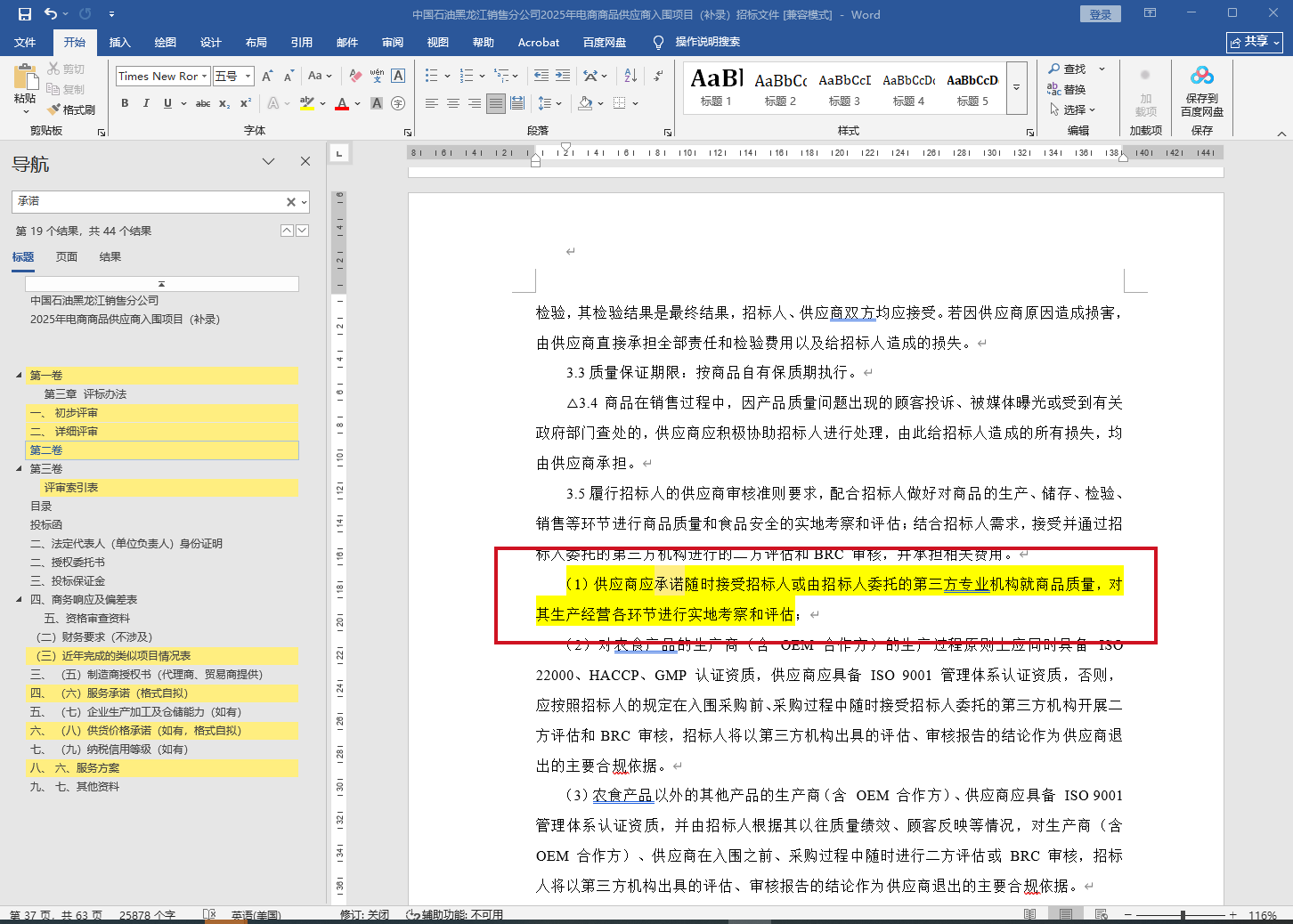Switch to the 审阅 (Review) ribbon tab

coord(393,42)
